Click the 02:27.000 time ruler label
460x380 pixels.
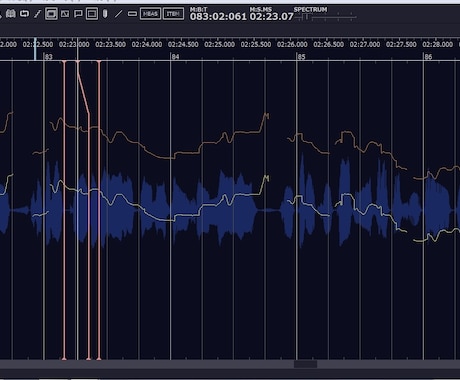click(x=365, y=44)
